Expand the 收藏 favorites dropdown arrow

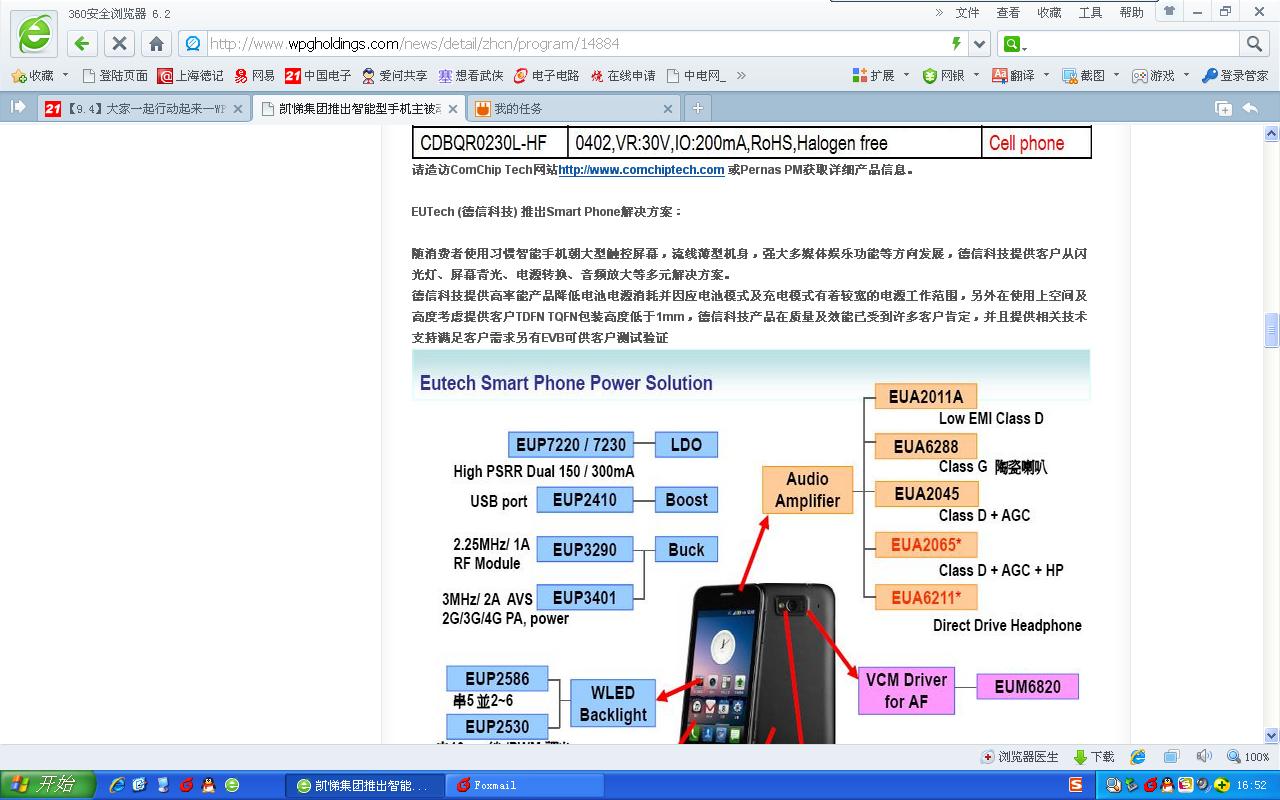pyautogui.click(x=66, y=75)
